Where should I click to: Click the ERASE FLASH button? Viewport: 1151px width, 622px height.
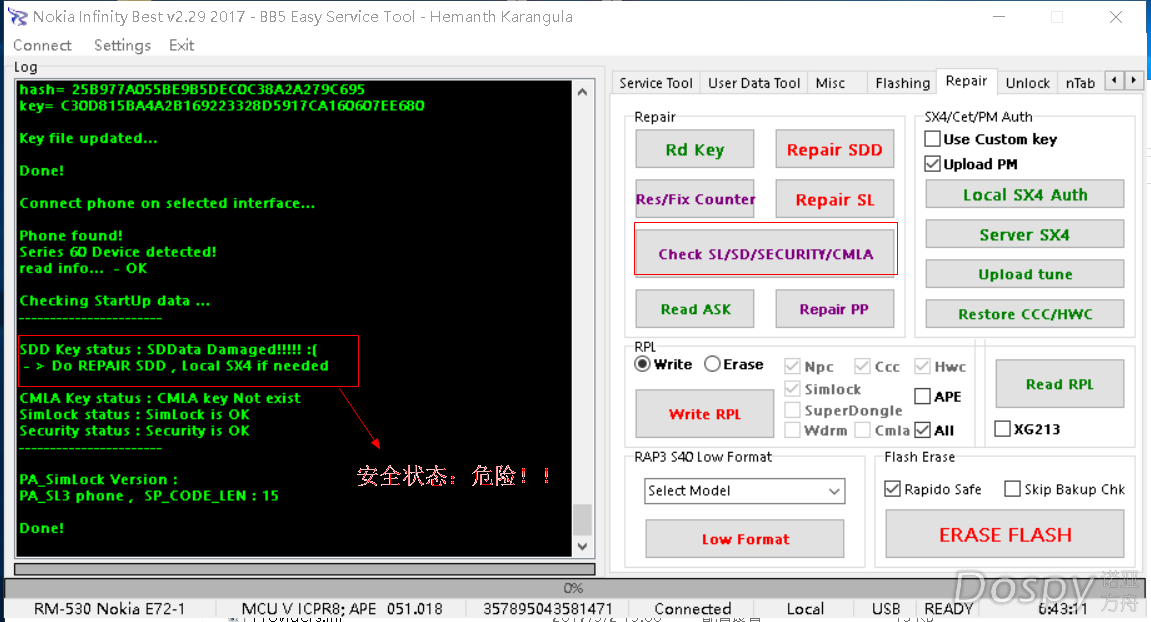click(x=1005, y=534)
